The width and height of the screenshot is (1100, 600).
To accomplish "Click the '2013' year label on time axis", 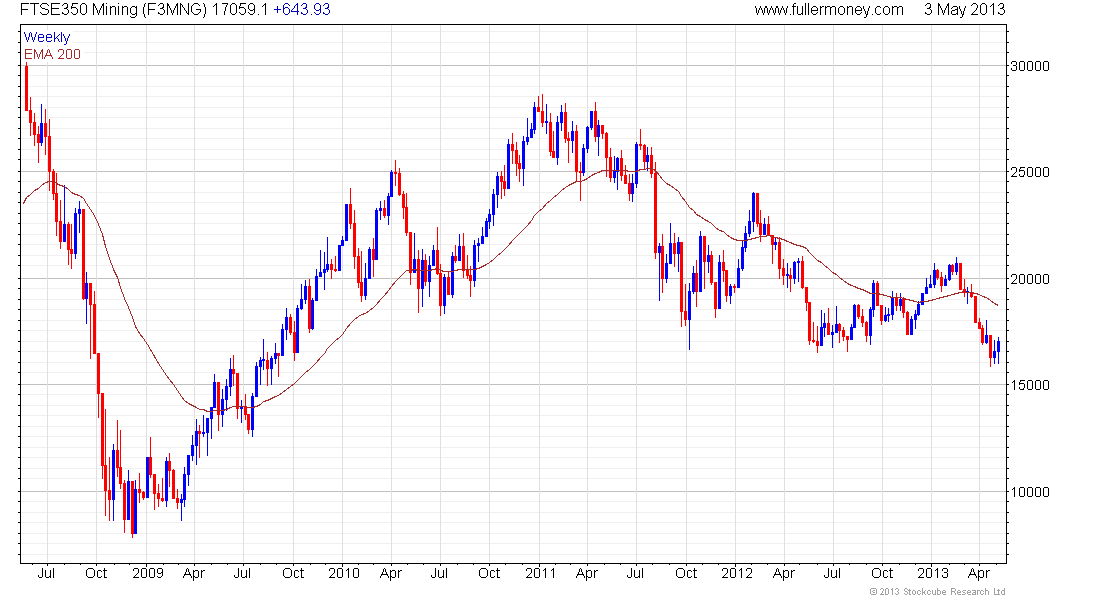I will (x=933, y=573).
